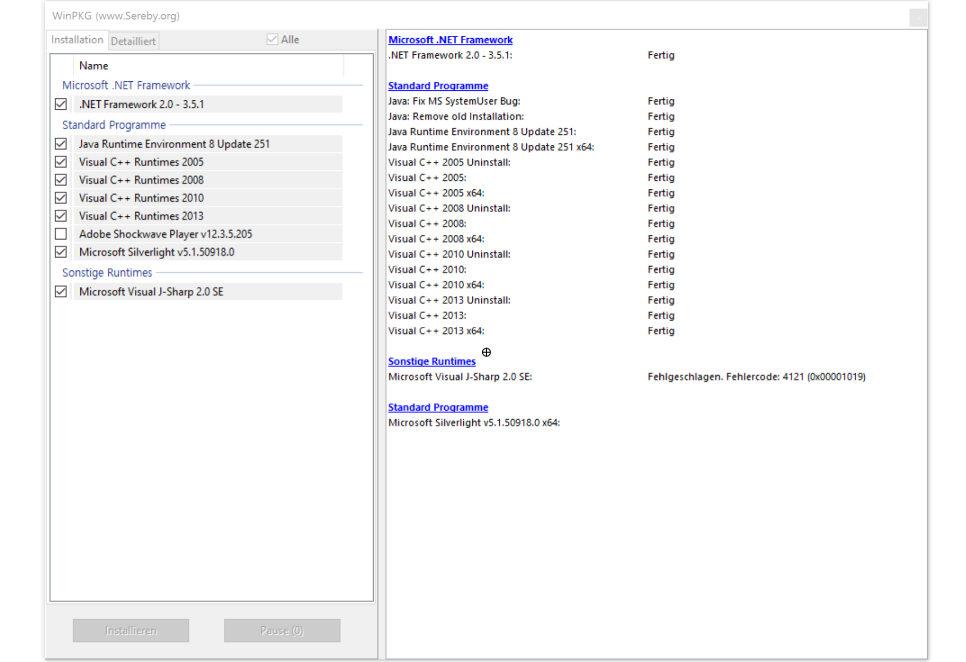Toggle Microsoft Visual J-Sharp 2.0 SE checkbox
Image resolution: width=966 pixels, height=662 pixels.
click(60, 291)
